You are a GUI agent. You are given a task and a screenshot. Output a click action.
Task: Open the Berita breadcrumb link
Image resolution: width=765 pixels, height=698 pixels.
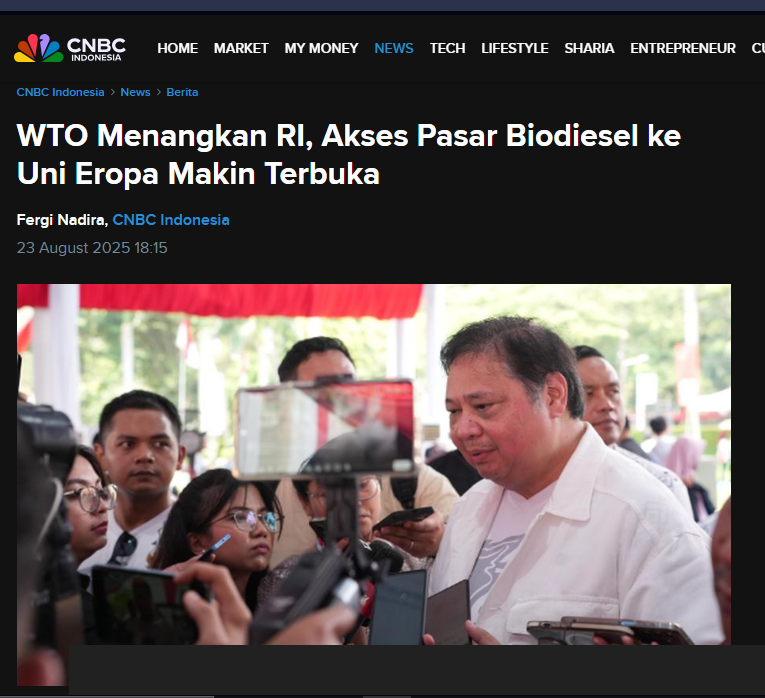coord(182,92)
